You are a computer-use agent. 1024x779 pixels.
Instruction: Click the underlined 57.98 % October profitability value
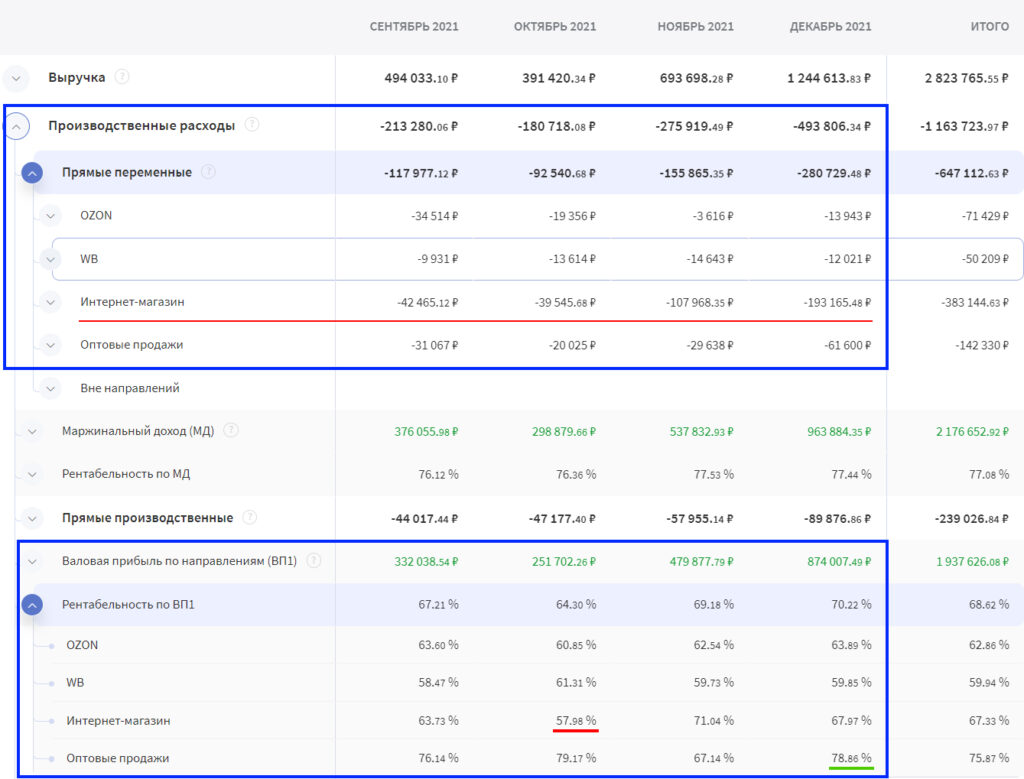(x=576, y=720)
